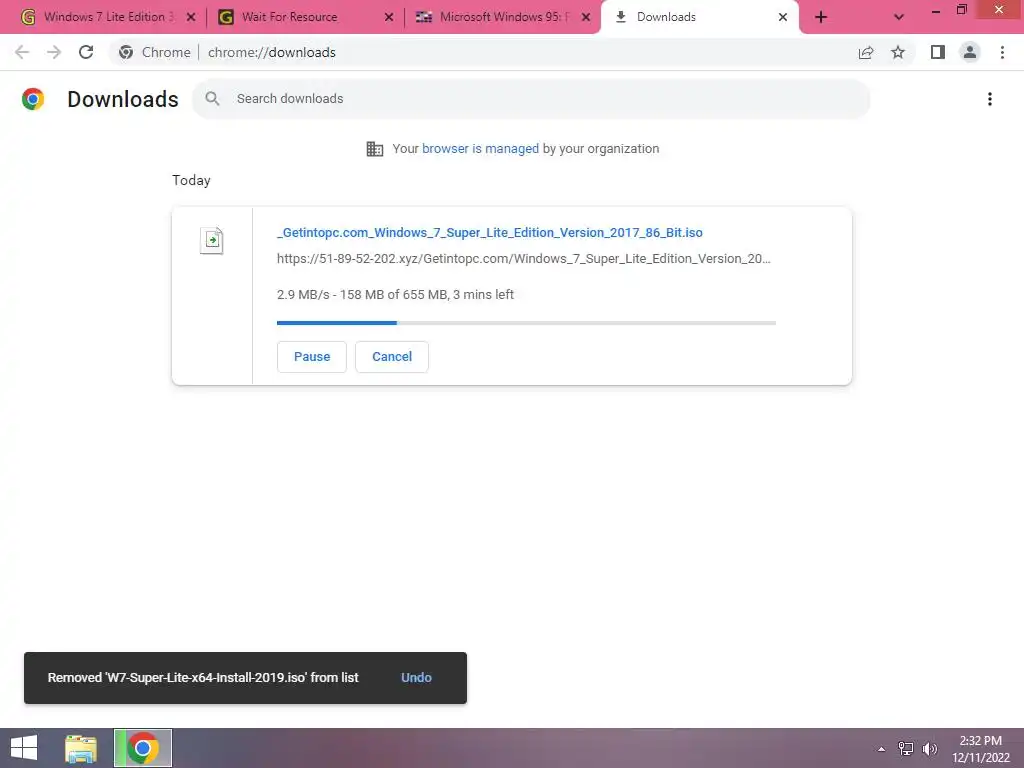Click the search magnifier icon
Image resolution: width=1024 pixels, height=768 pixels.
click(212, 99)
